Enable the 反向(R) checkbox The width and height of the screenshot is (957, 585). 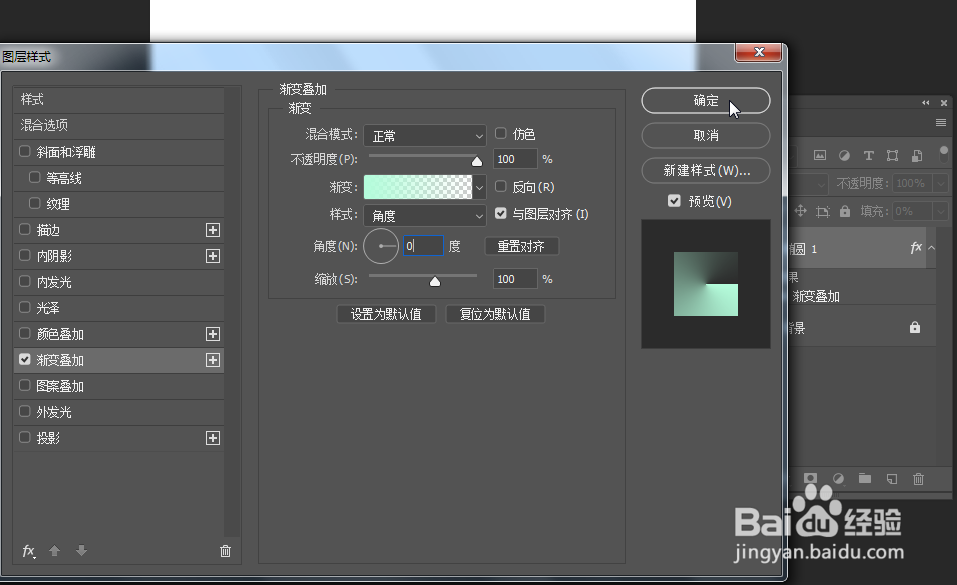coord(500,187)
